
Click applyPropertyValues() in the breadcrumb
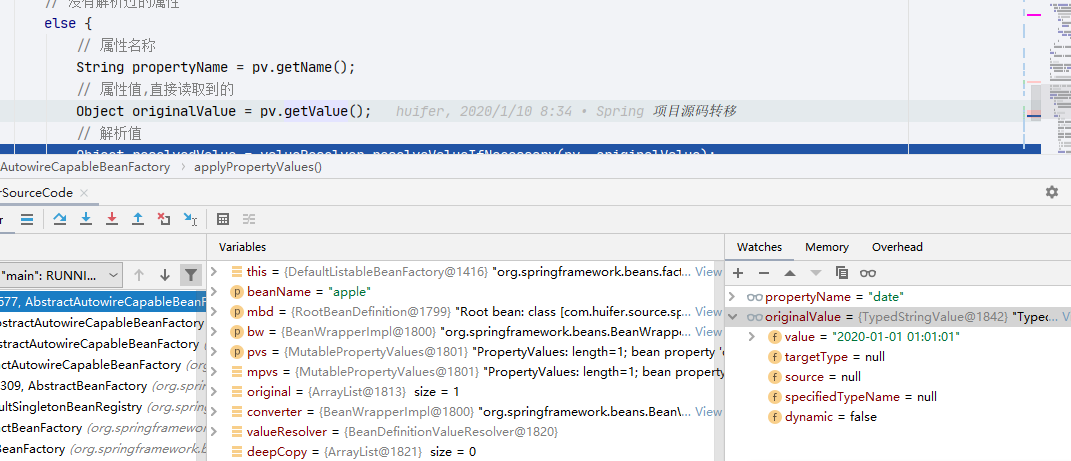click(x=258, y=167)
